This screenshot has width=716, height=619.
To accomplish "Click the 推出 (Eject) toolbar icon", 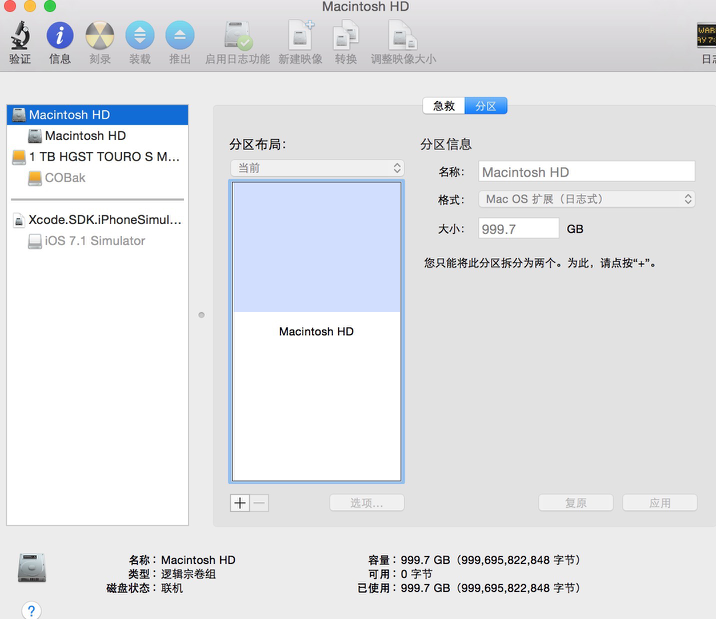I will [180, 35].
